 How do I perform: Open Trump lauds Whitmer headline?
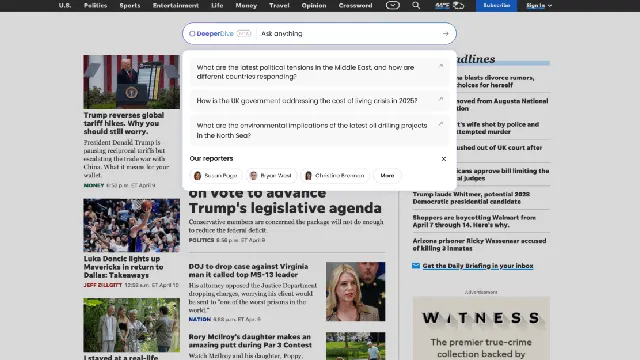tap(471, 198)
